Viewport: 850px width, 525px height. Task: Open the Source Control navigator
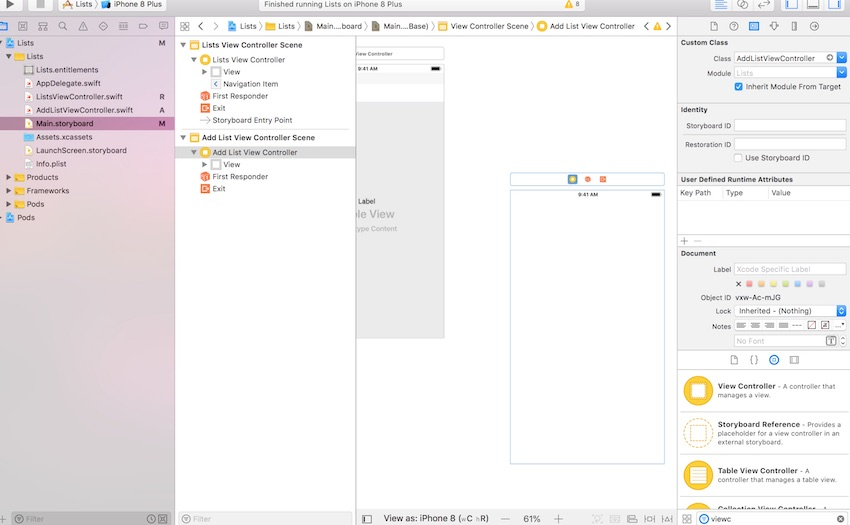click(22, 26)
